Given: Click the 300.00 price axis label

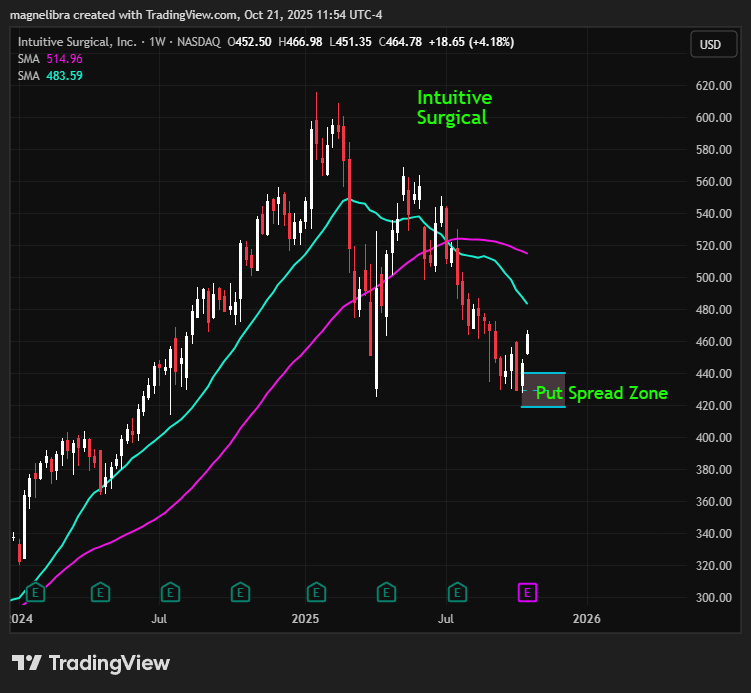Looking at the screenshot, I should (x=714, y=598).
